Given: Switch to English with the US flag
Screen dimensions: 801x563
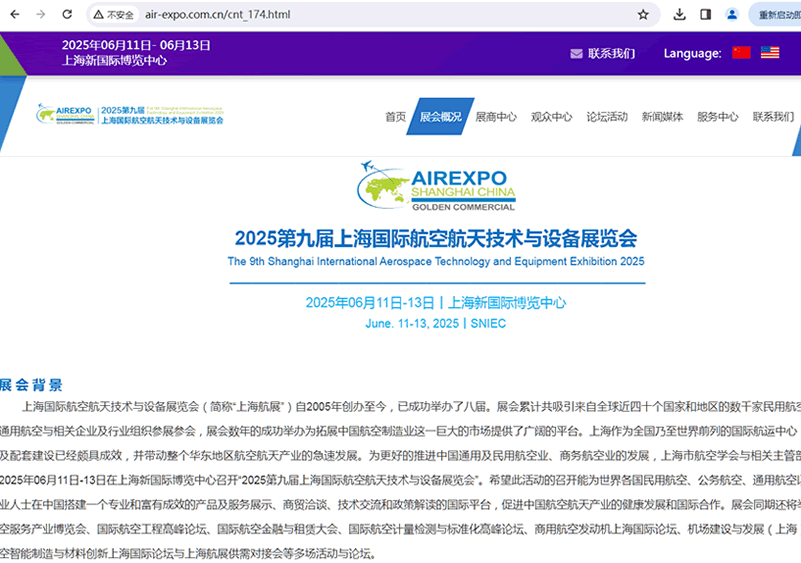Looking at the screenshot, I should click(x=770, y=53).
